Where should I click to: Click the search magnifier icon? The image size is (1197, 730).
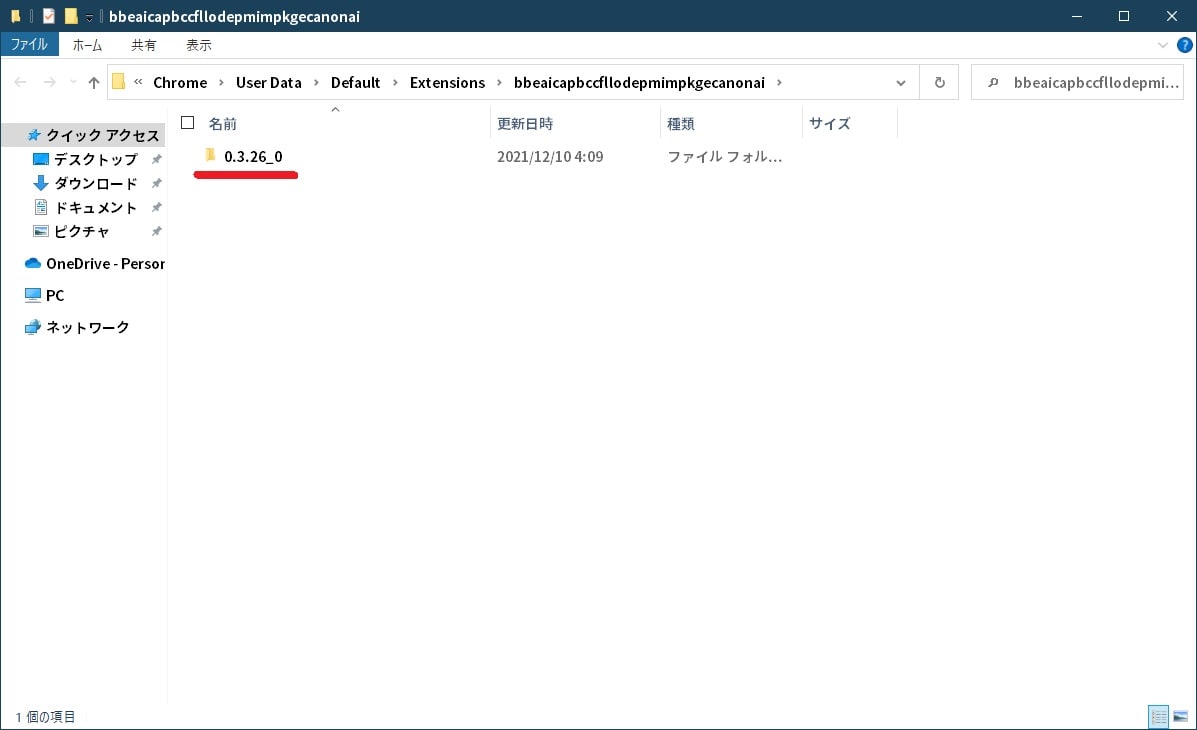[992, 82]
